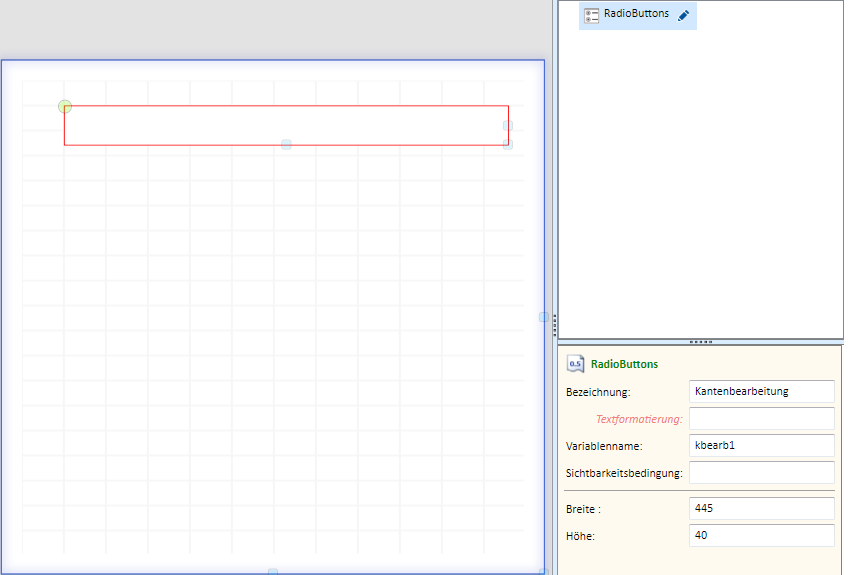Viewport: 858px width, 575px height.
Task: Select the RadioButtons tree entry
Action: [637, 15]
